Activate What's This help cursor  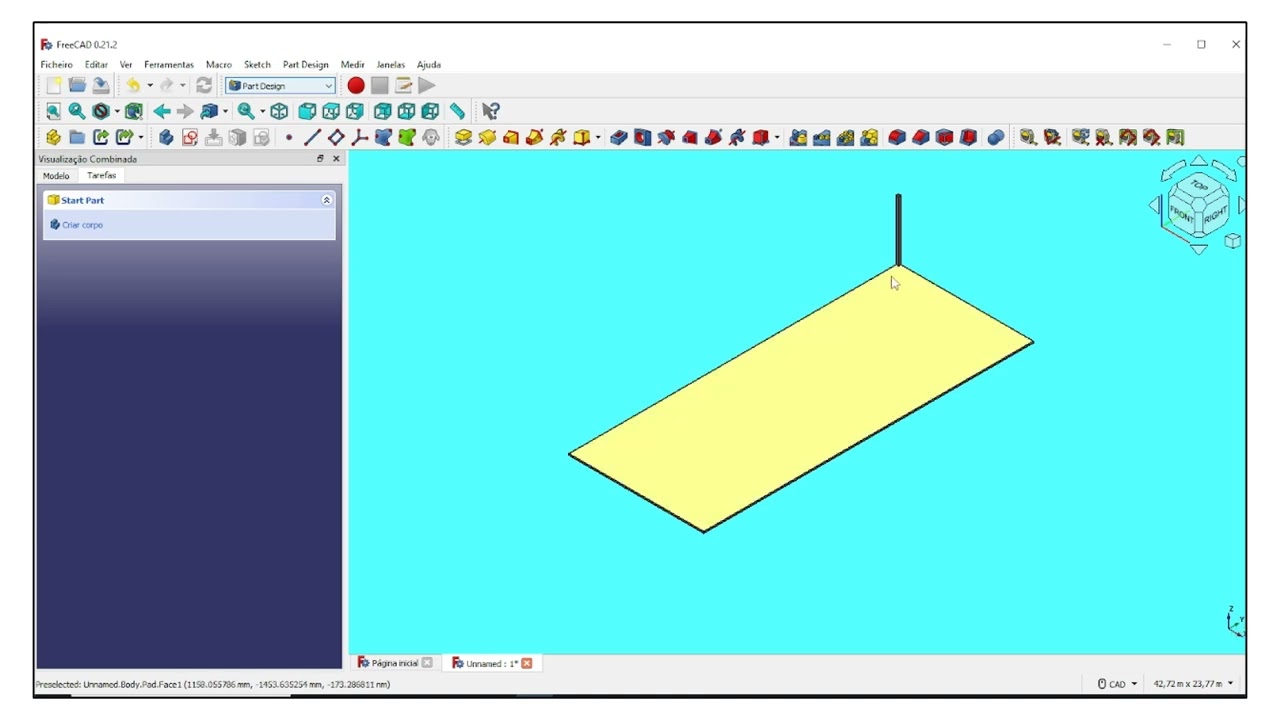pyautogui.click(x=490, y=112)
